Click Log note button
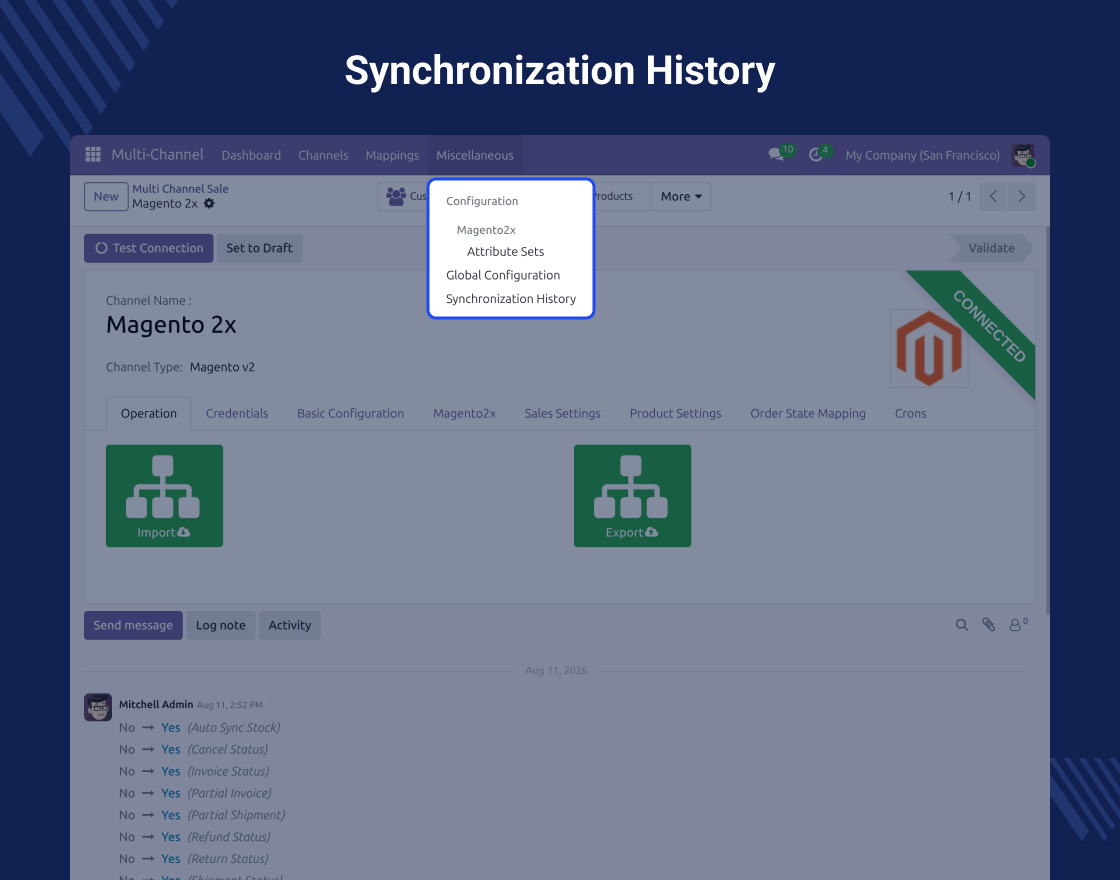The image size is (1120, 880). click(x=221, y=625)
